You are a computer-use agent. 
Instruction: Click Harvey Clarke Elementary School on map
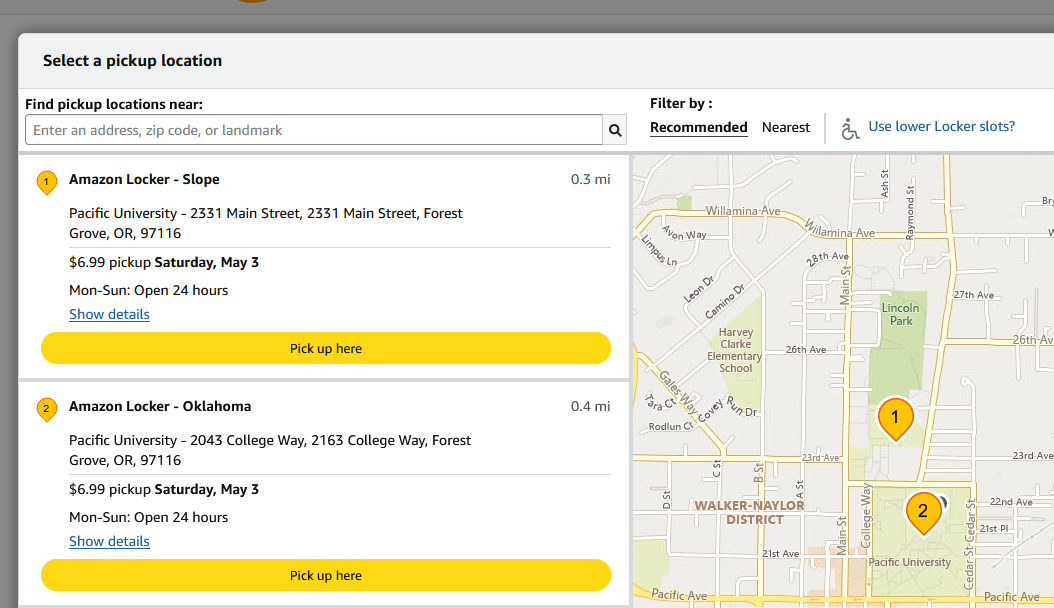[735, 350]
